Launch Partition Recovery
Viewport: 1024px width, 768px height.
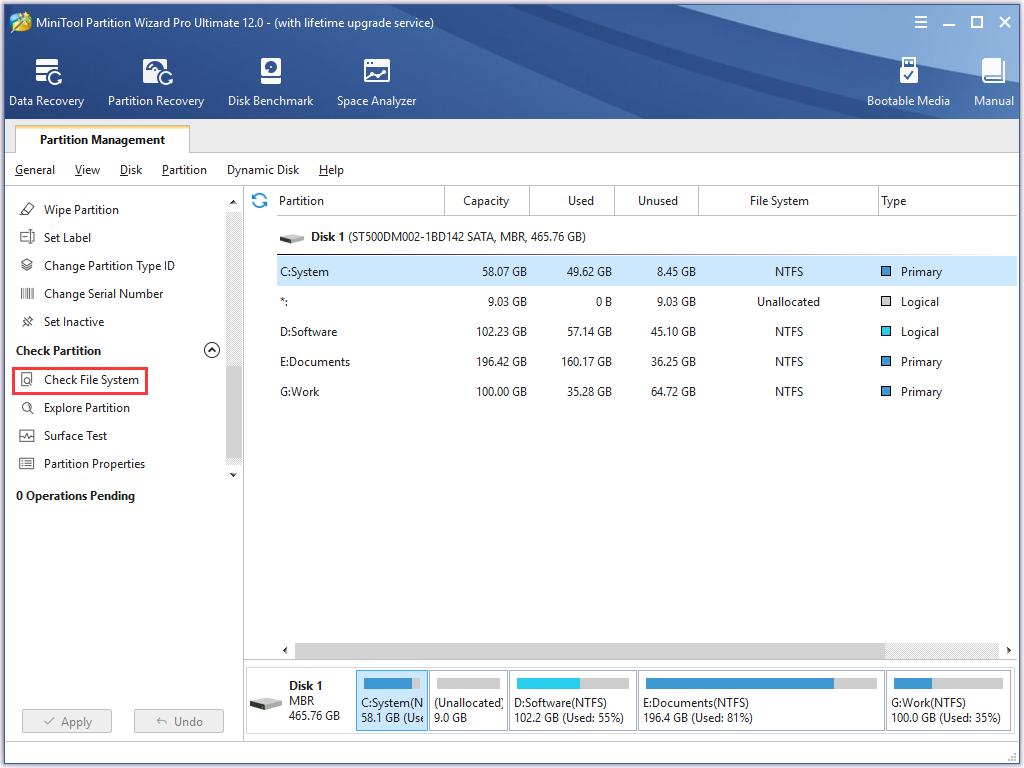(x=156, y=83)
